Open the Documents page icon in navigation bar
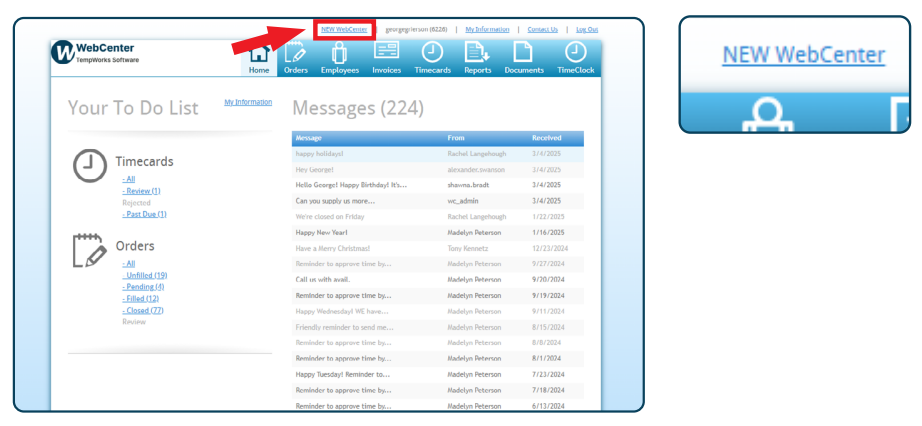922x426 pixels. coord(523,52)
